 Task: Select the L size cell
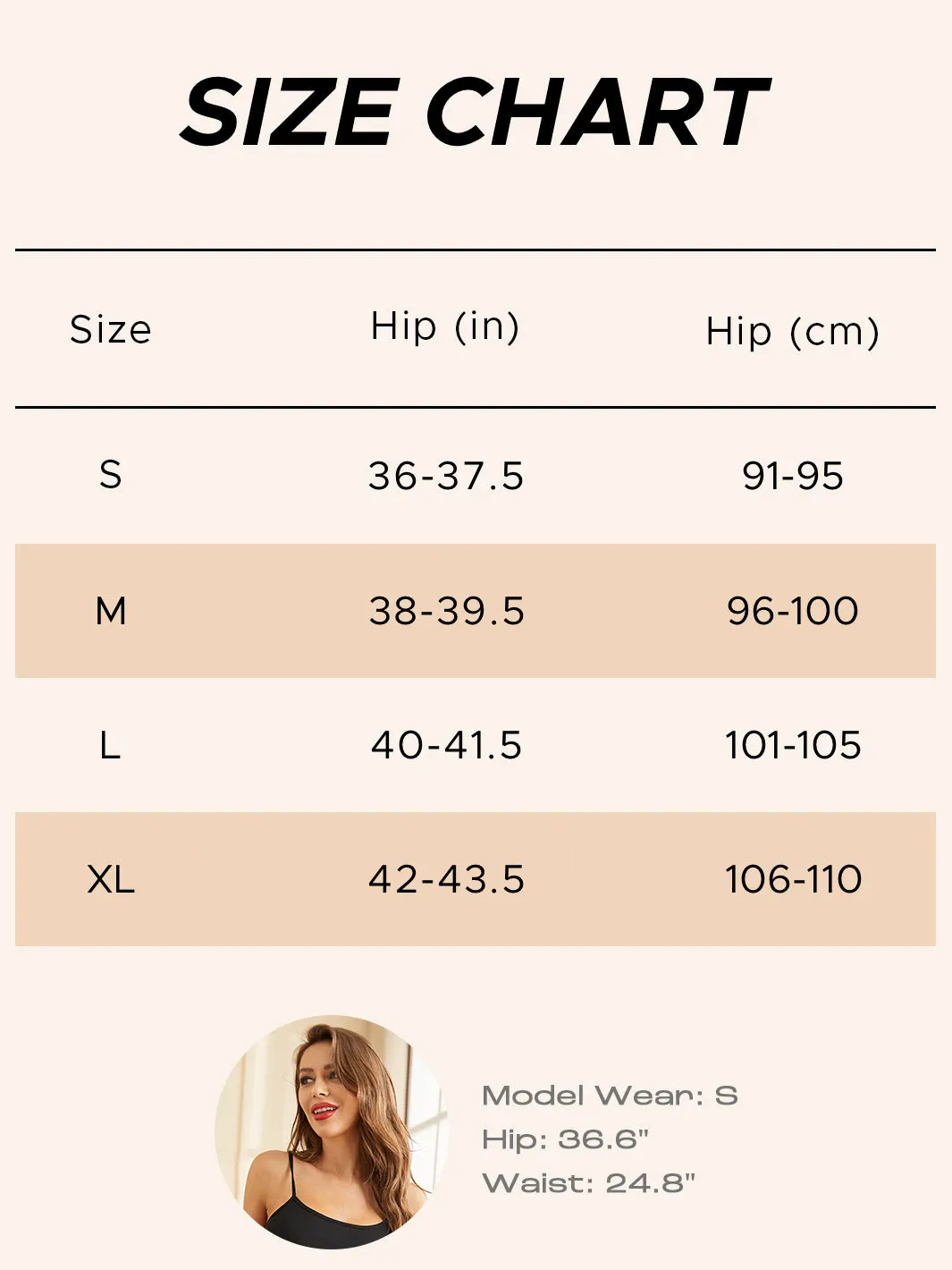tap(111, 746)
